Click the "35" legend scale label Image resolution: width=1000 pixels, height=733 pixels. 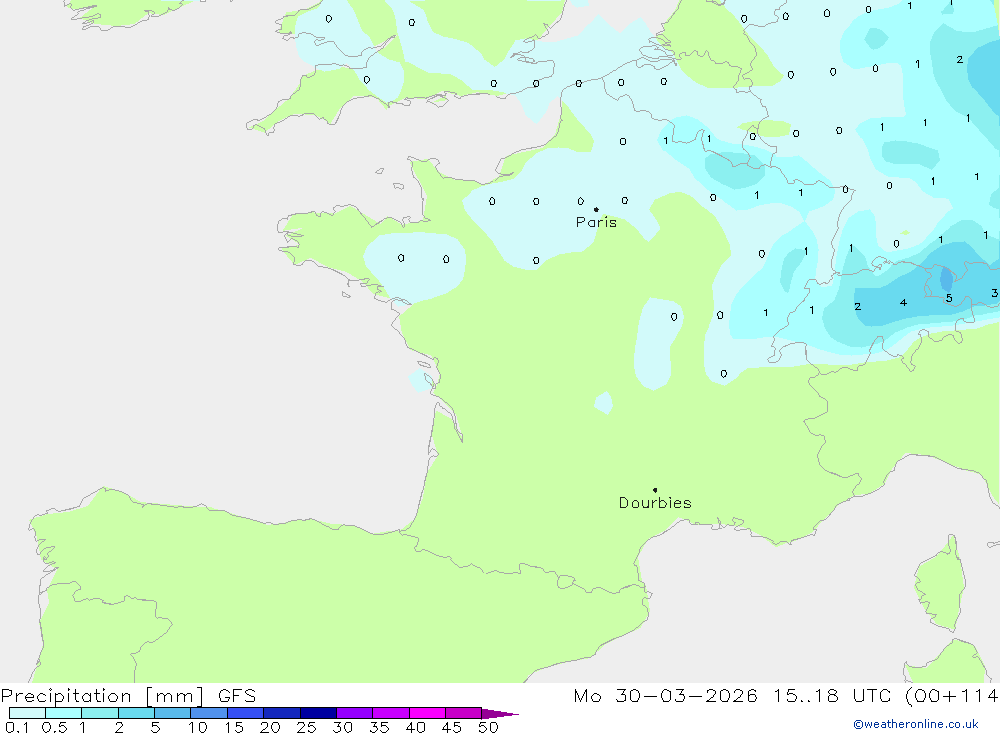pyautogui.click(x=379, y=727)
